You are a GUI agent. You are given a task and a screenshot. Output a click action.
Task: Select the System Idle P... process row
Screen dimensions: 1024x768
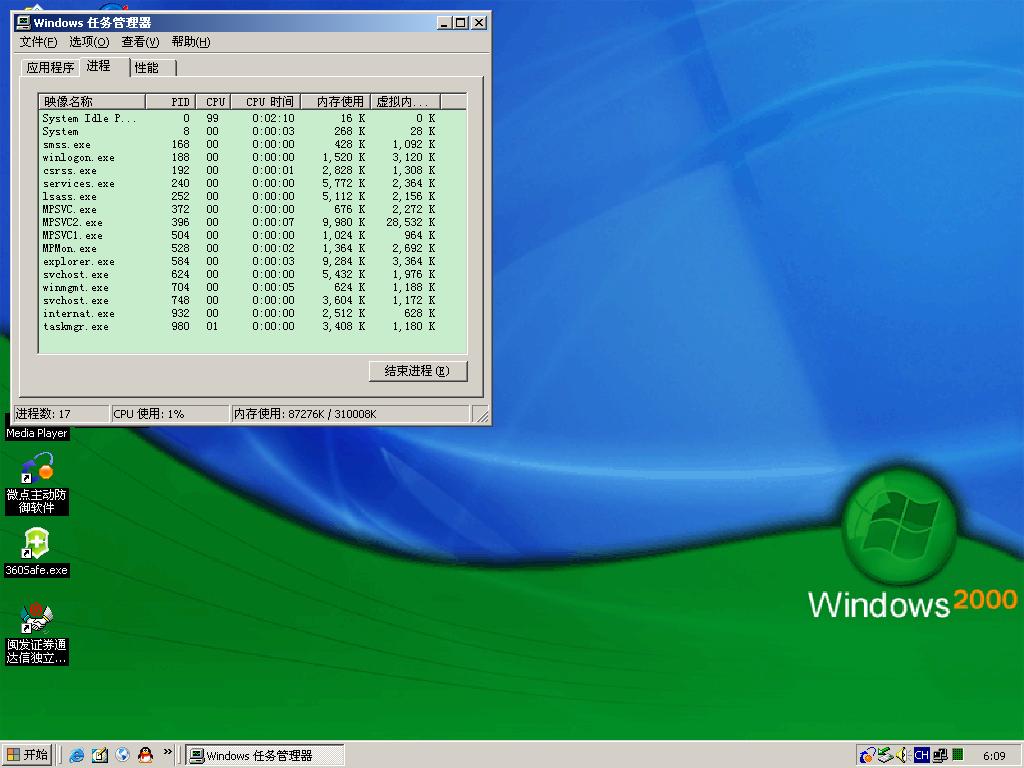[252, 118]
